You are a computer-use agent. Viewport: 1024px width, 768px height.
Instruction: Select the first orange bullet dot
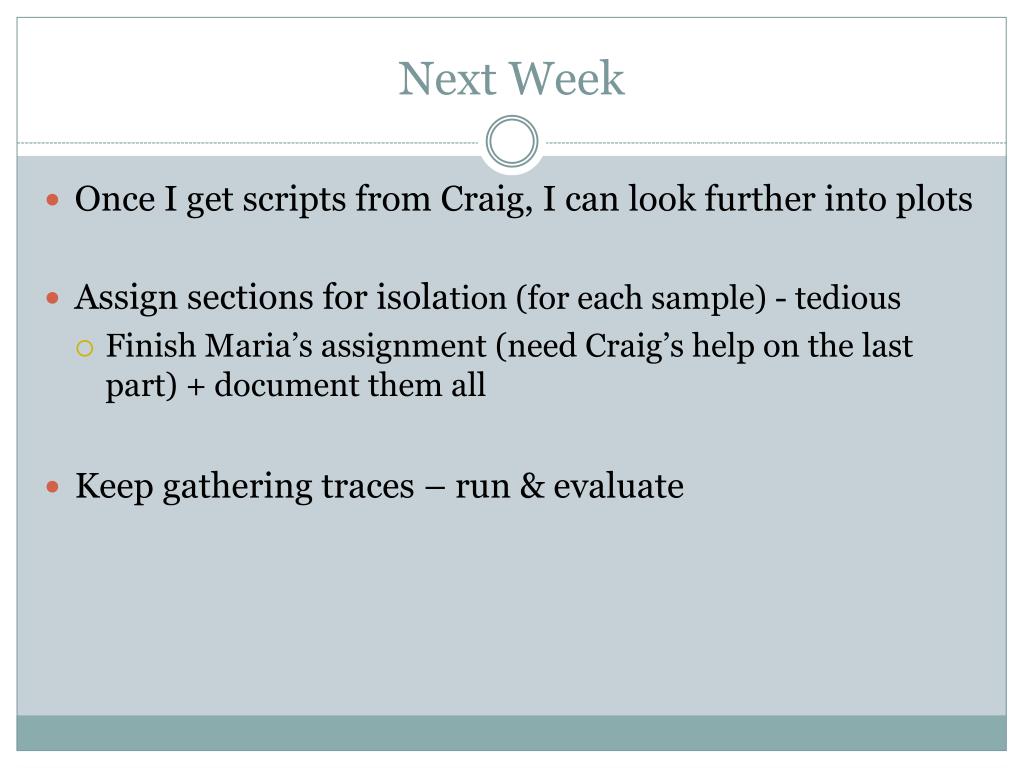tap(53, 200)
